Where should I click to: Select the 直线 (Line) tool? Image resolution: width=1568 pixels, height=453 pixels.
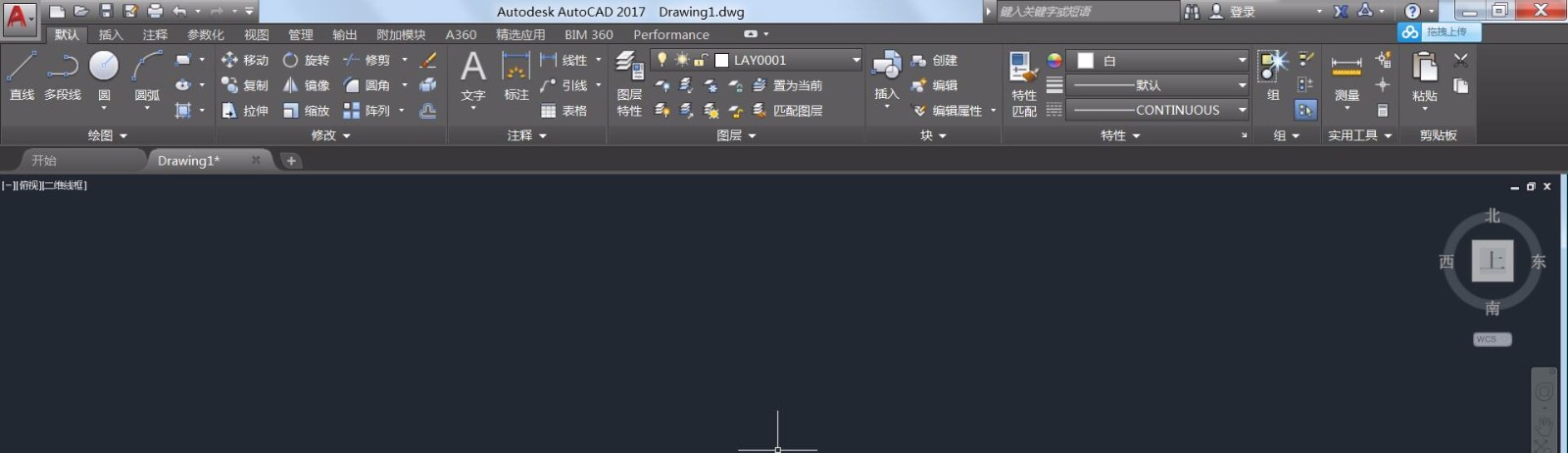pyautogui.click(x=22, y=76)
